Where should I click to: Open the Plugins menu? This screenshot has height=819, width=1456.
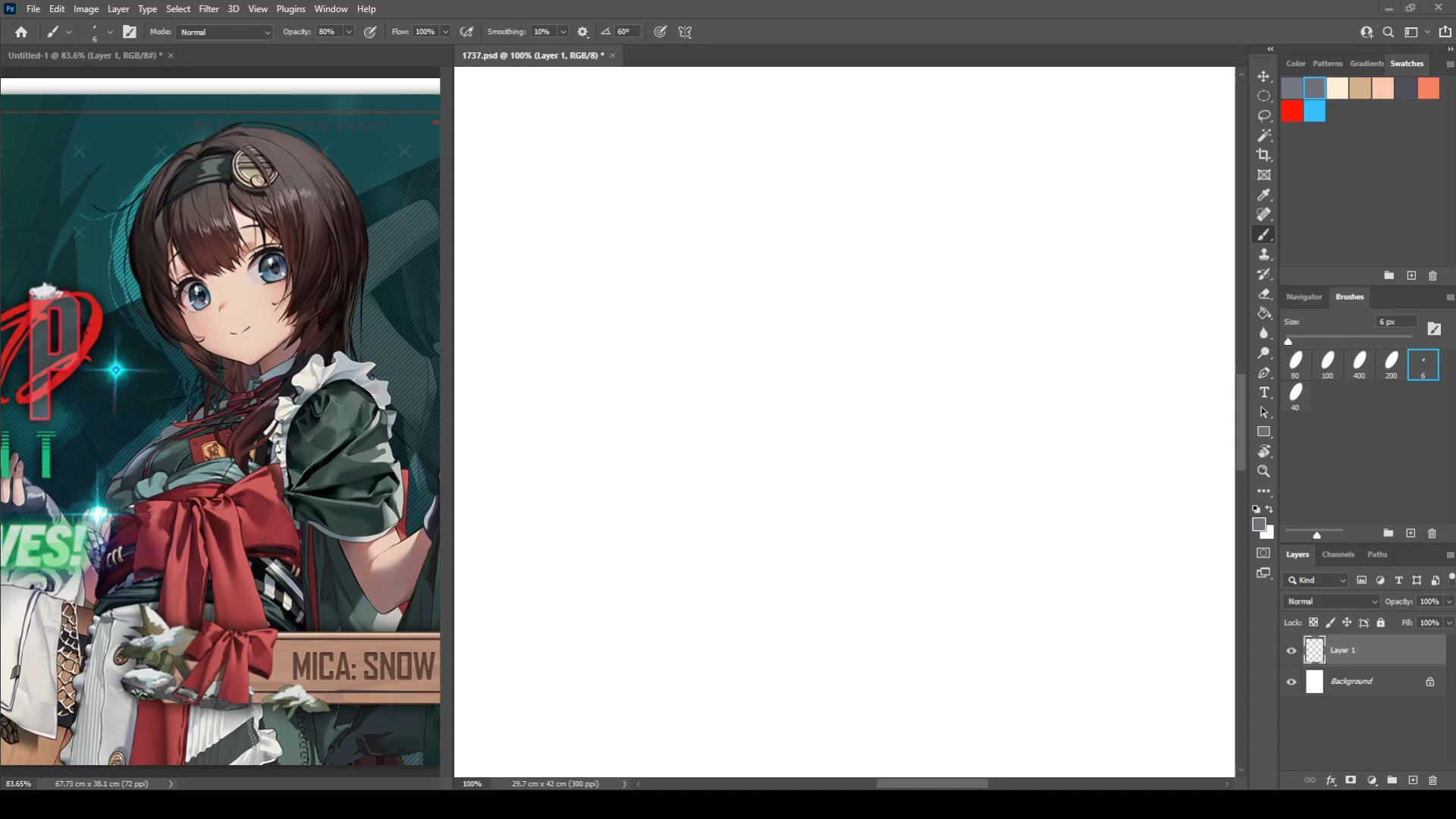click(290, 9)
